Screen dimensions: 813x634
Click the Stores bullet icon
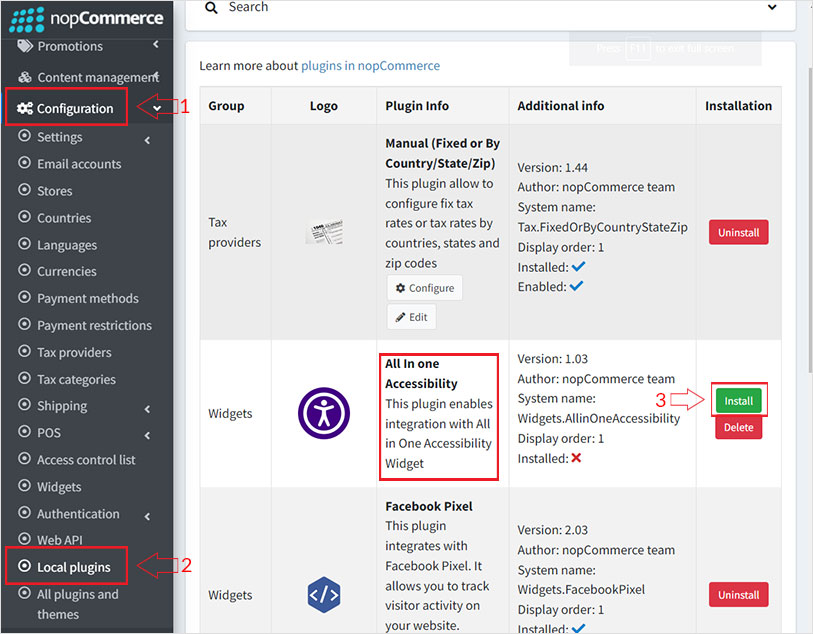[x=24, y=190]
